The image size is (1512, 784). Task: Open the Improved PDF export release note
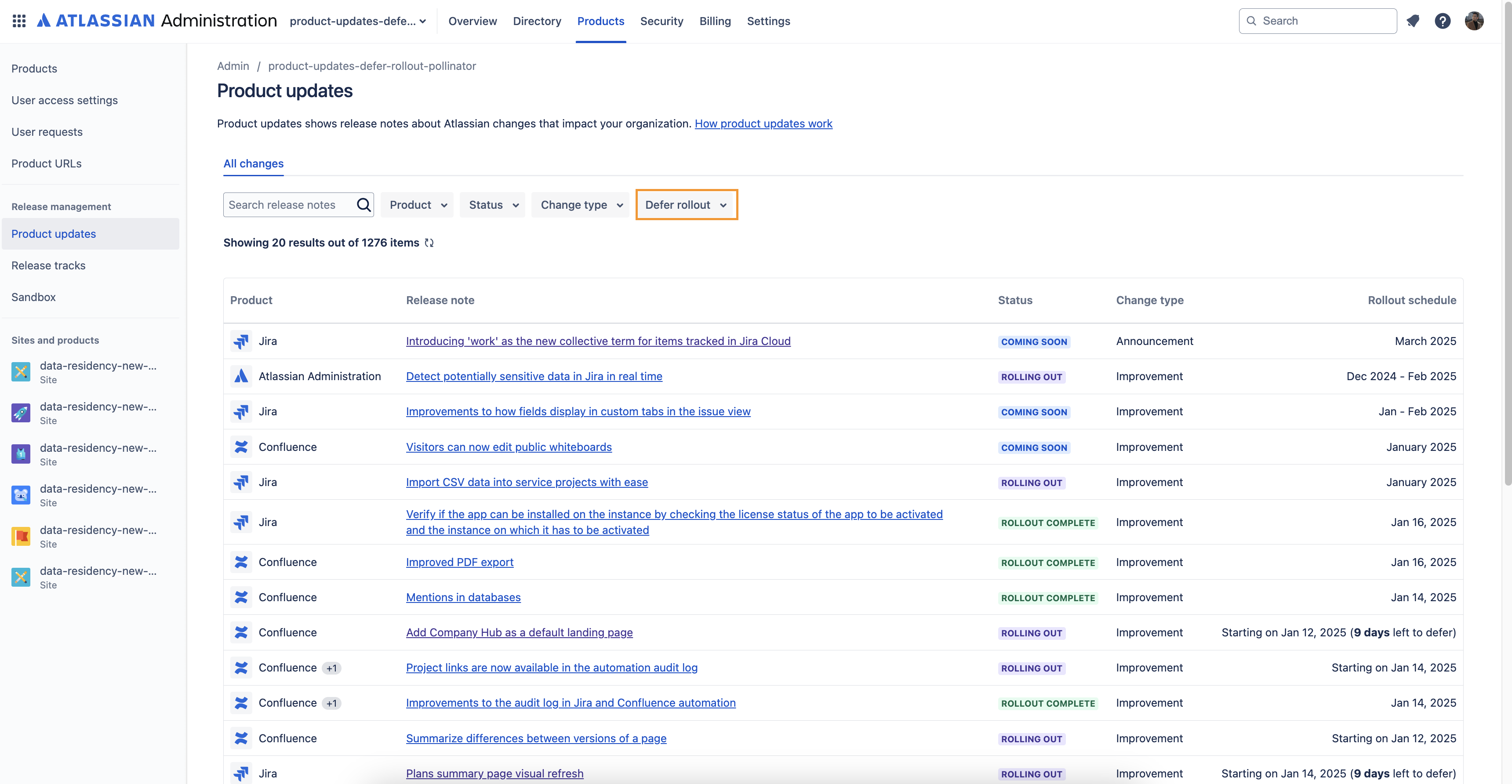click(460, 562)
